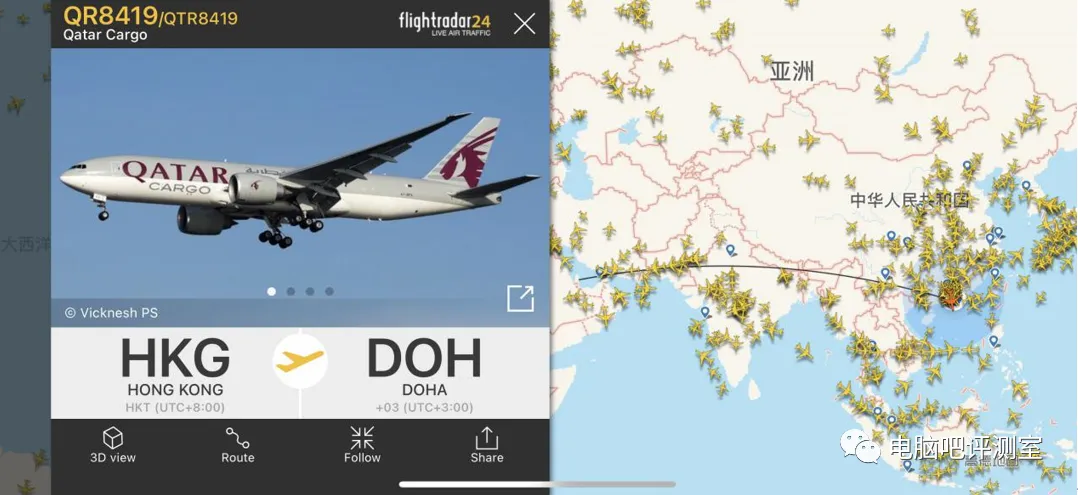This screenshot has height=495, width=1078.
Task: Click the flightradar24 logo
Action: [445, 23]
